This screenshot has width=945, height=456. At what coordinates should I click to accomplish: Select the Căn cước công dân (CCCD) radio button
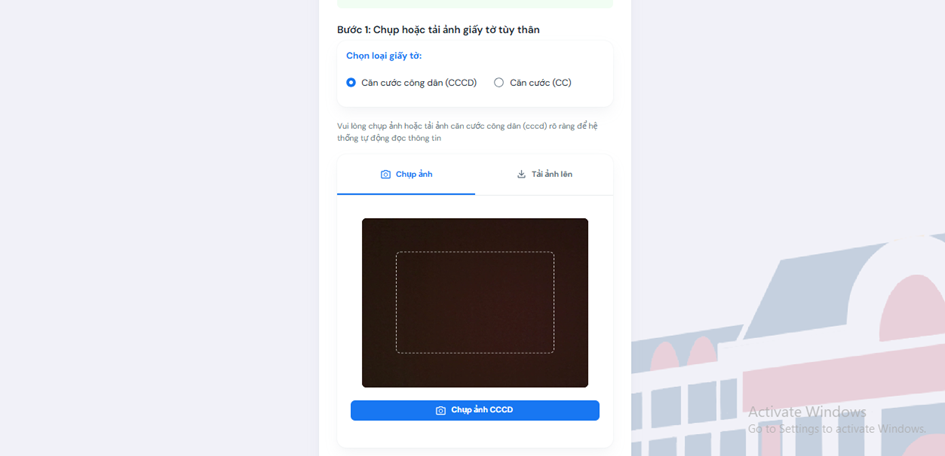pos(351,83)
